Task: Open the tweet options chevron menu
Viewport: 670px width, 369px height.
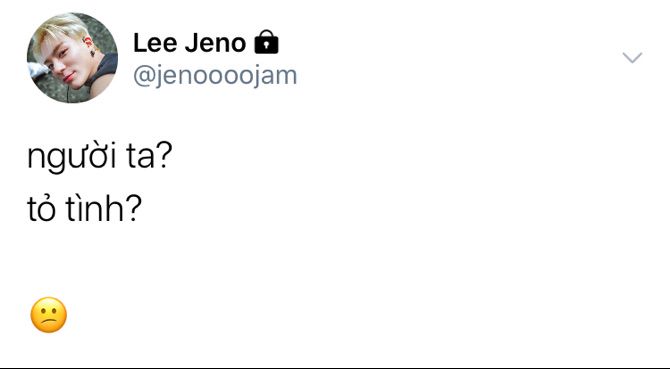Action: [x=632, y=57]
